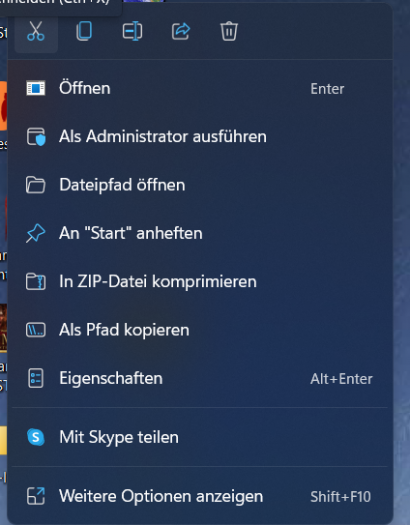Choose In ZIP-Datei komprimieren

(200, 281)
